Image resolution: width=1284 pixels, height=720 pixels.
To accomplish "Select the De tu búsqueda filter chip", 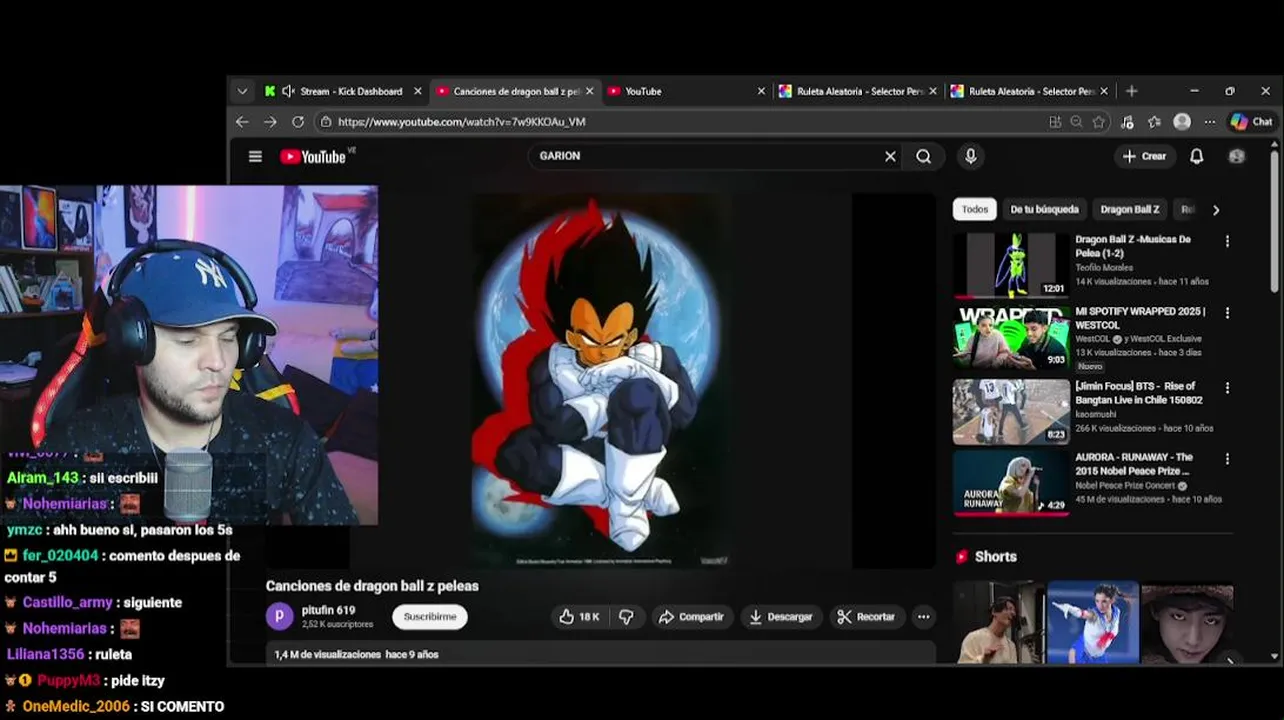I will (x=1044, y=209).
